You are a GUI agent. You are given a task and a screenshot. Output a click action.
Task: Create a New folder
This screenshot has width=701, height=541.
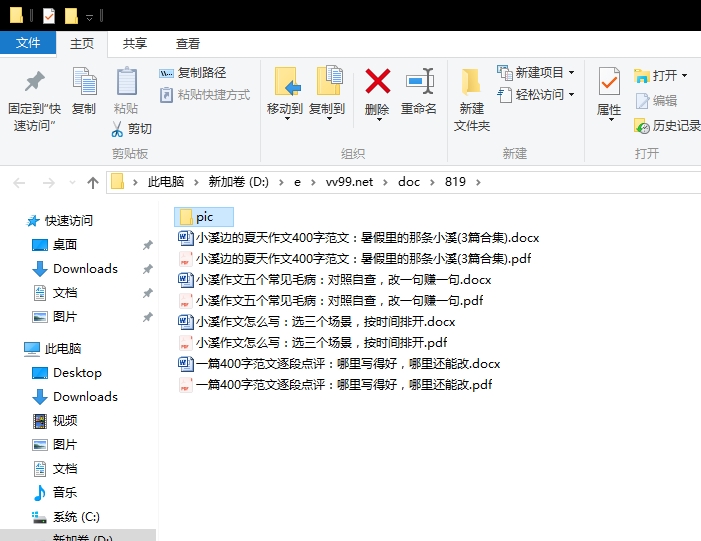(x=471, y=100)
